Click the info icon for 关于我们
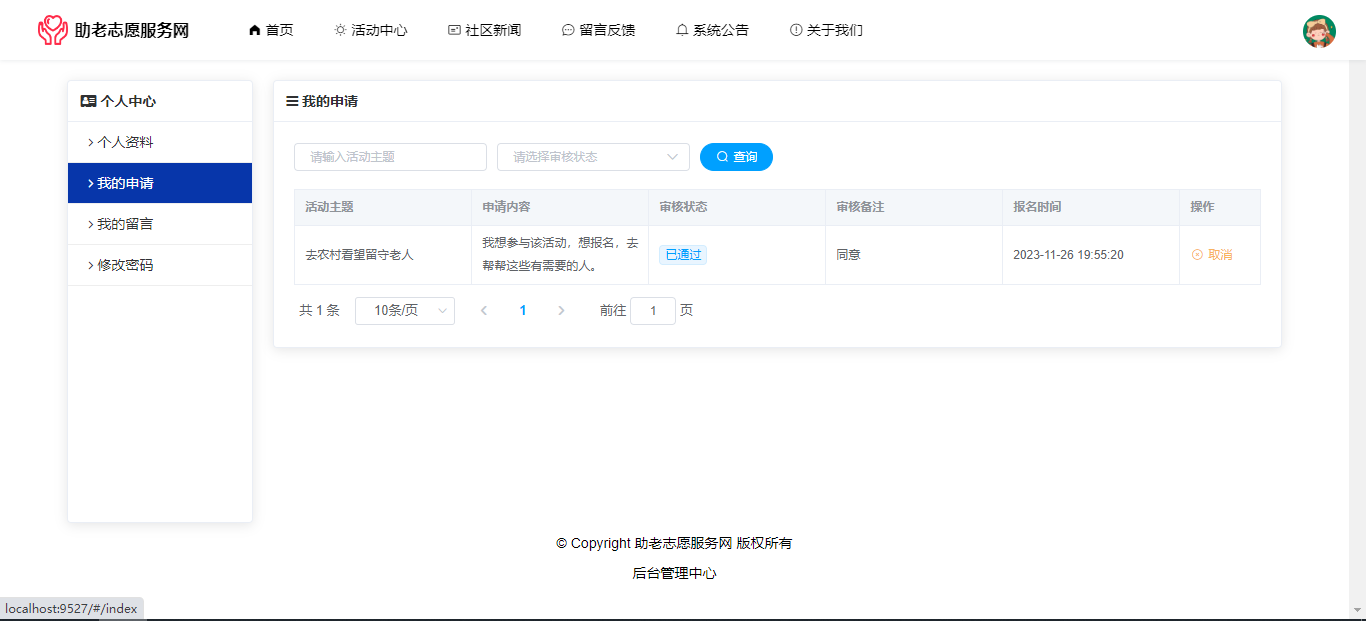The image size is (1366, 621). 796,30
